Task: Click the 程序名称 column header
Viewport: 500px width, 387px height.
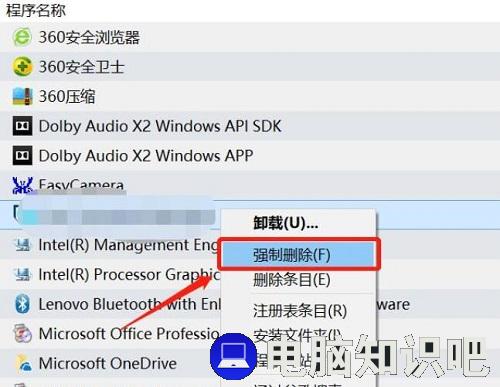Action: point(36,10)
